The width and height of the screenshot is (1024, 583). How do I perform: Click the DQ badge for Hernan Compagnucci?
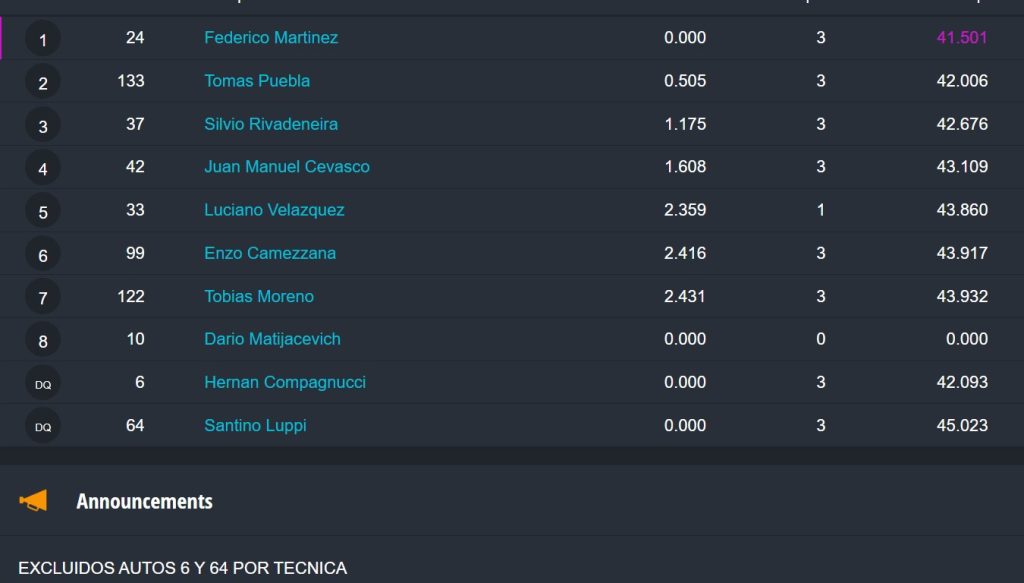point(42,383)
